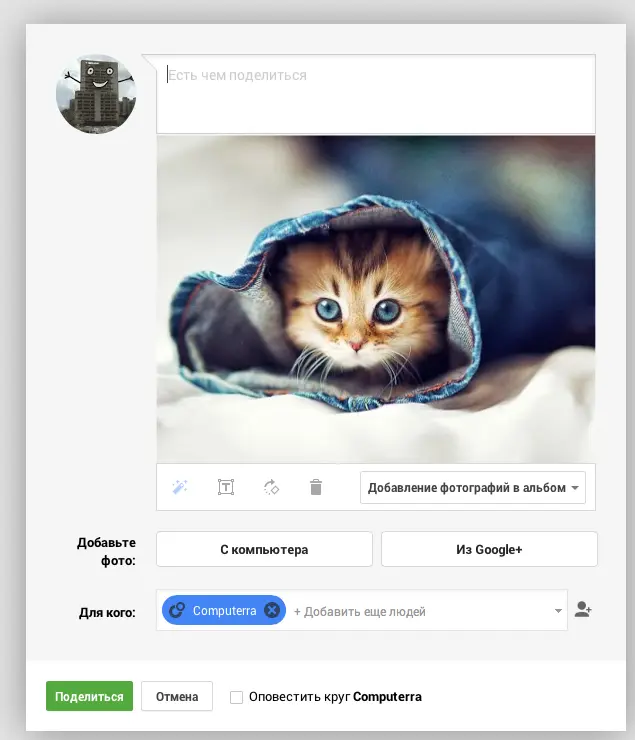Click the Есть чем поделиться text field
This screenshot has height=740, width=635.
[375, 93]
